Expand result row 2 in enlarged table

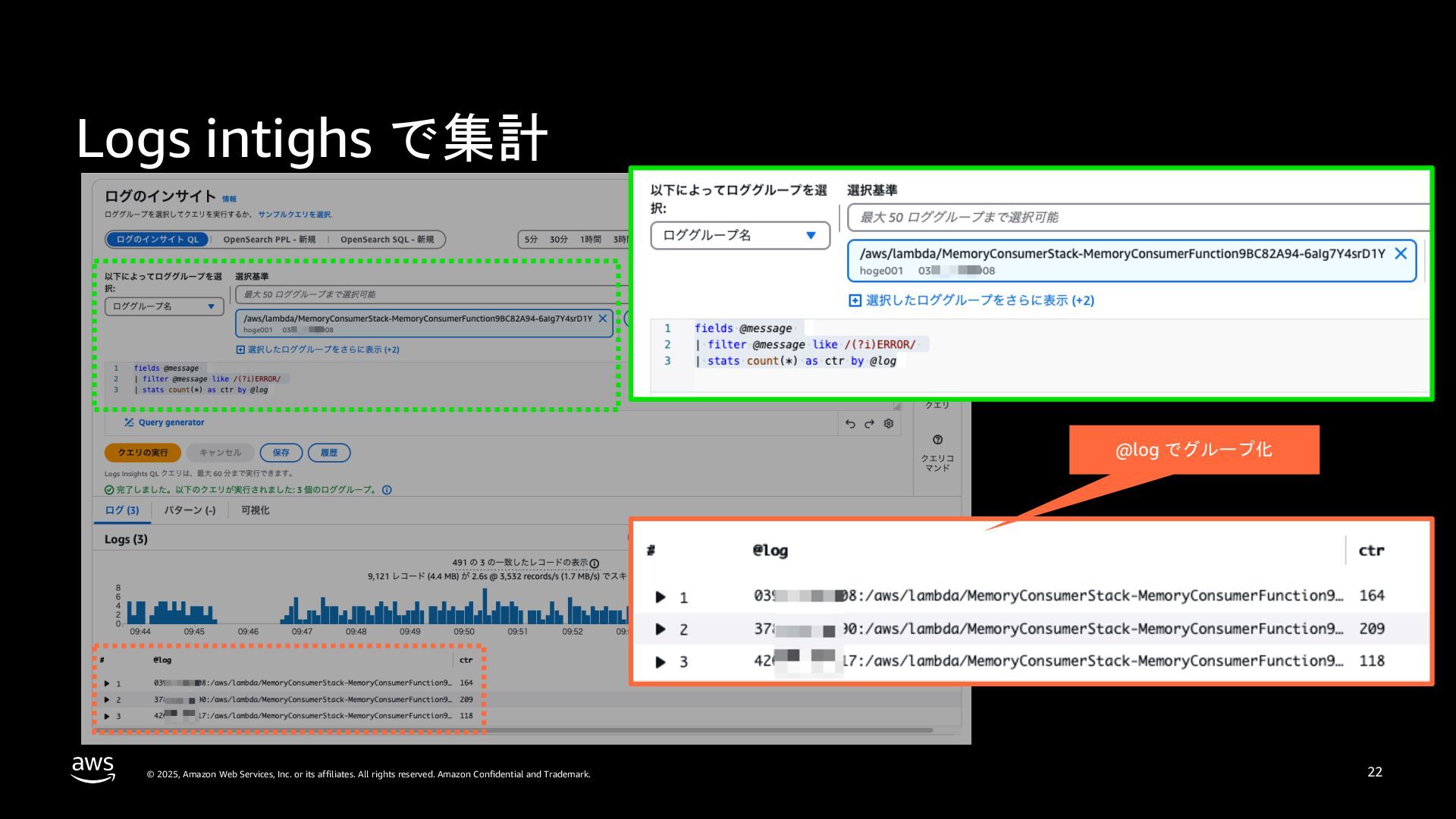tap(661, 629)
